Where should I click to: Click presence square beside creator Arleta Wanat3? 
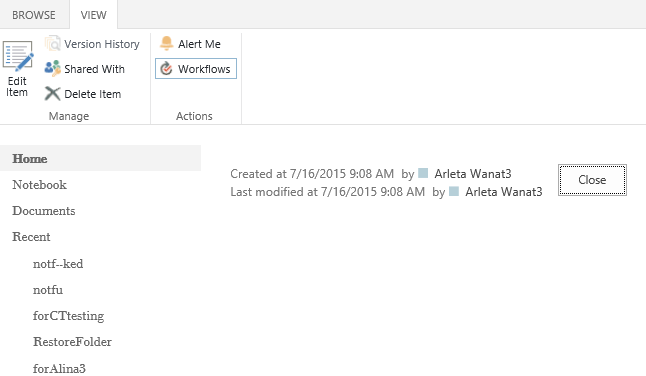point(423,173)
